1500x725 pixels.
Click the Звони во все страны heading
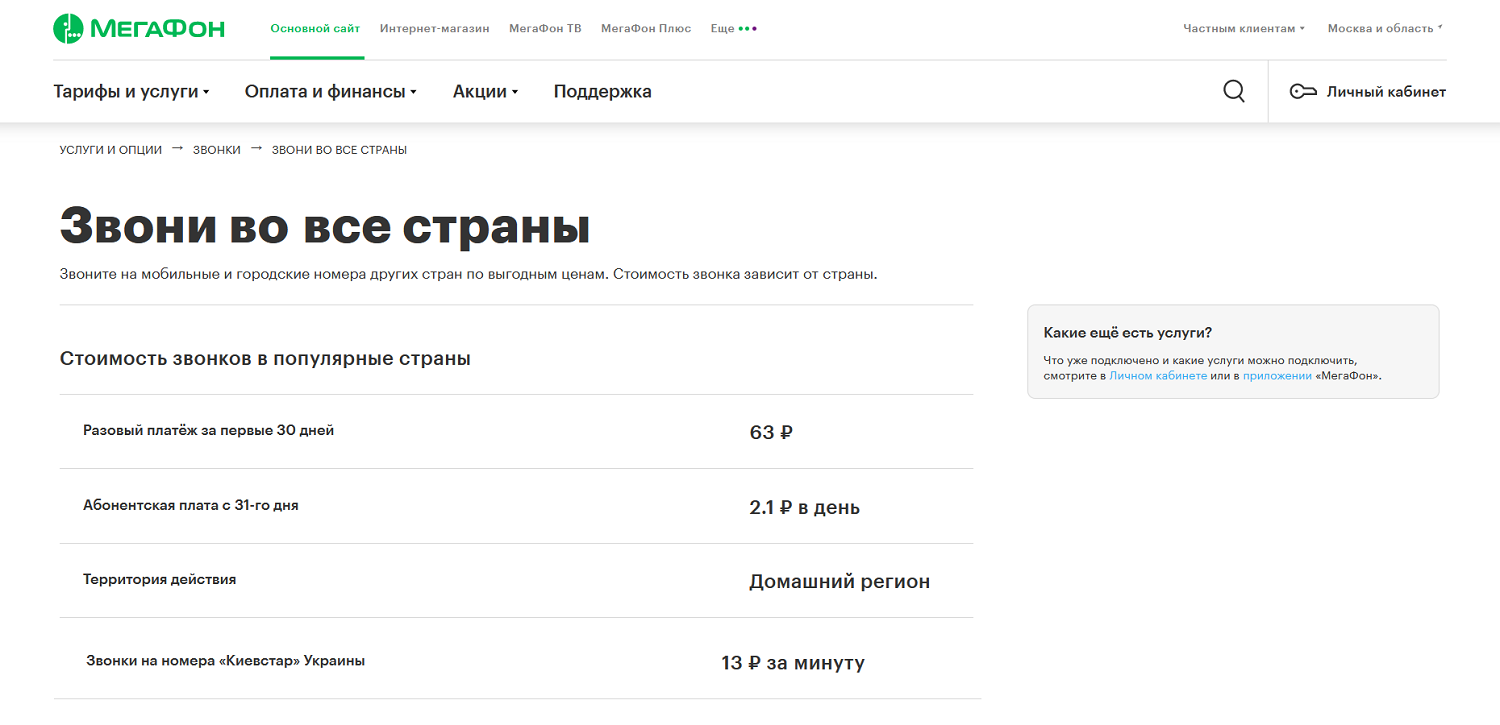325,226
